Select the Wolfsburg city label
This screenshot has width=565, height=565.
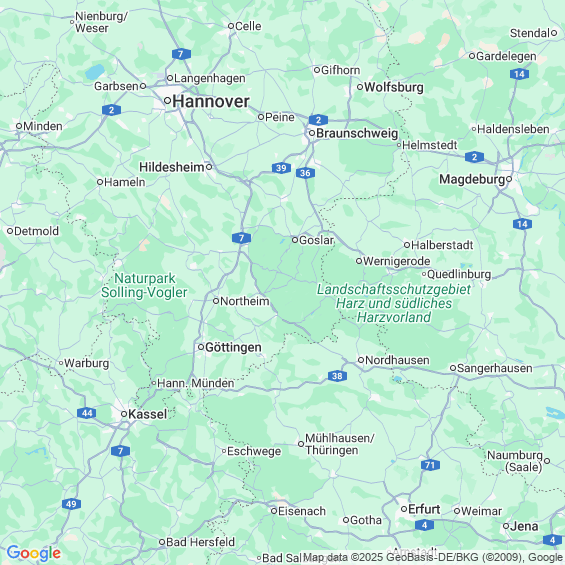click(x=394, y=87)
